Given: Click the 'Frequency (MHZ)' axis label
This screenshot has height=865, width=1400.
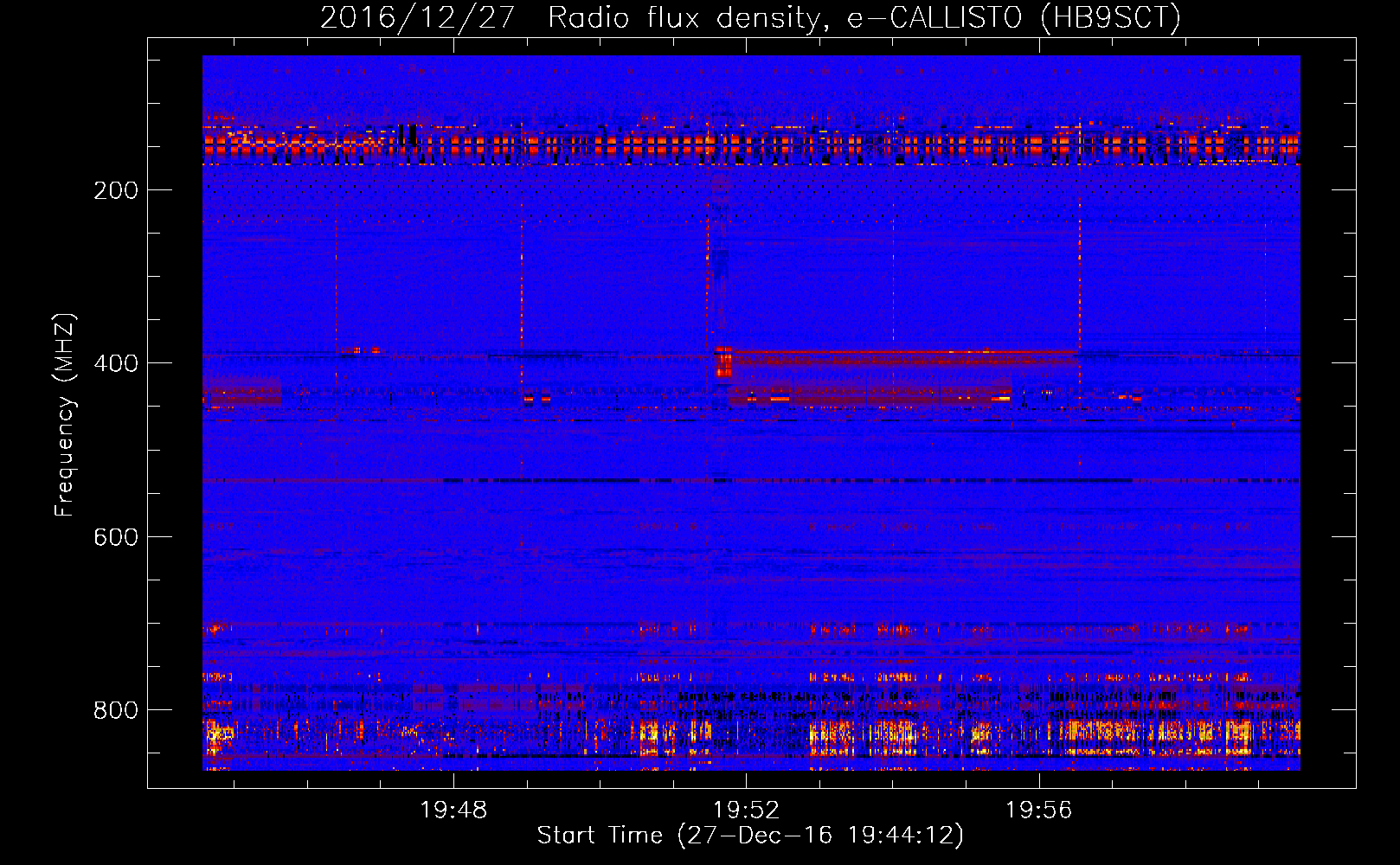Looking at the screenshot, I should 65,415.
